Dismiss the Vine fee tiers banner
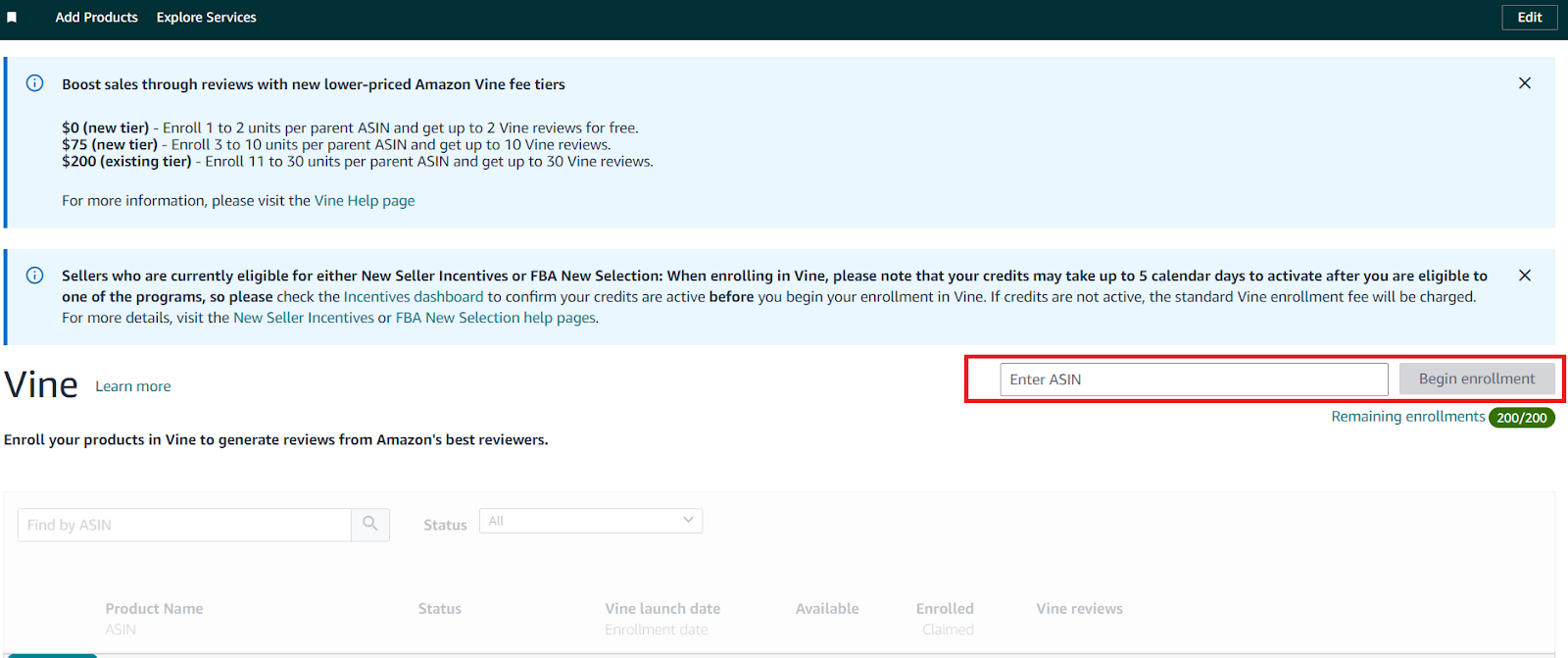 (1524, 83)
